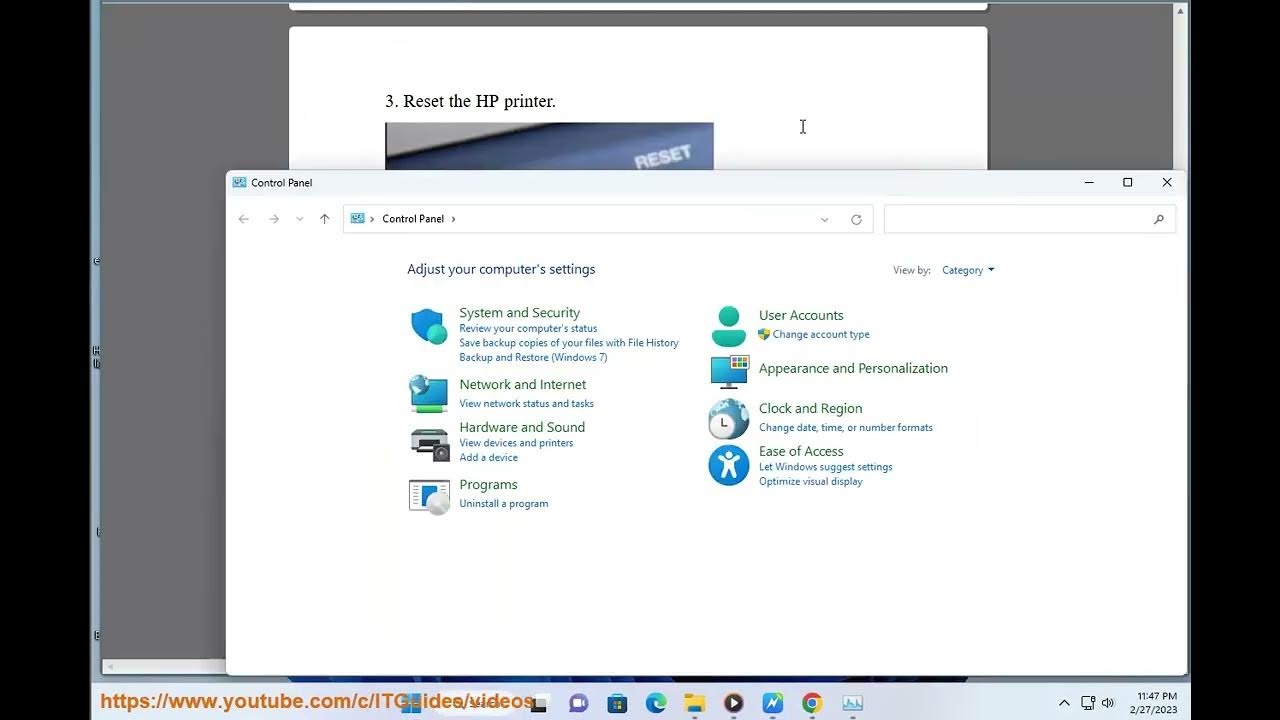Open the media player taskbar icon

click(733, 703)
